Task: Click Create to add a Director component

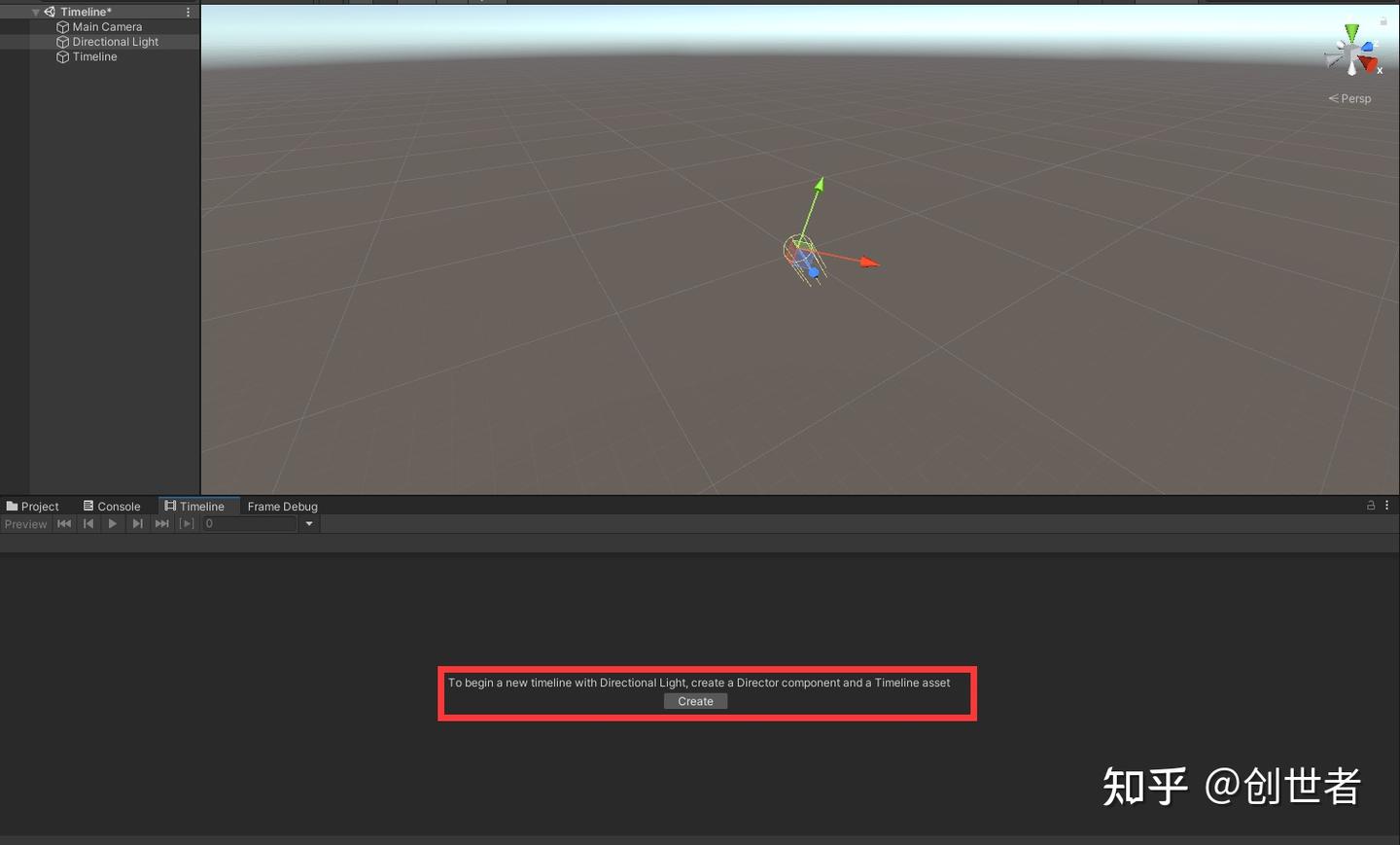Action: [x=695, y=701]
